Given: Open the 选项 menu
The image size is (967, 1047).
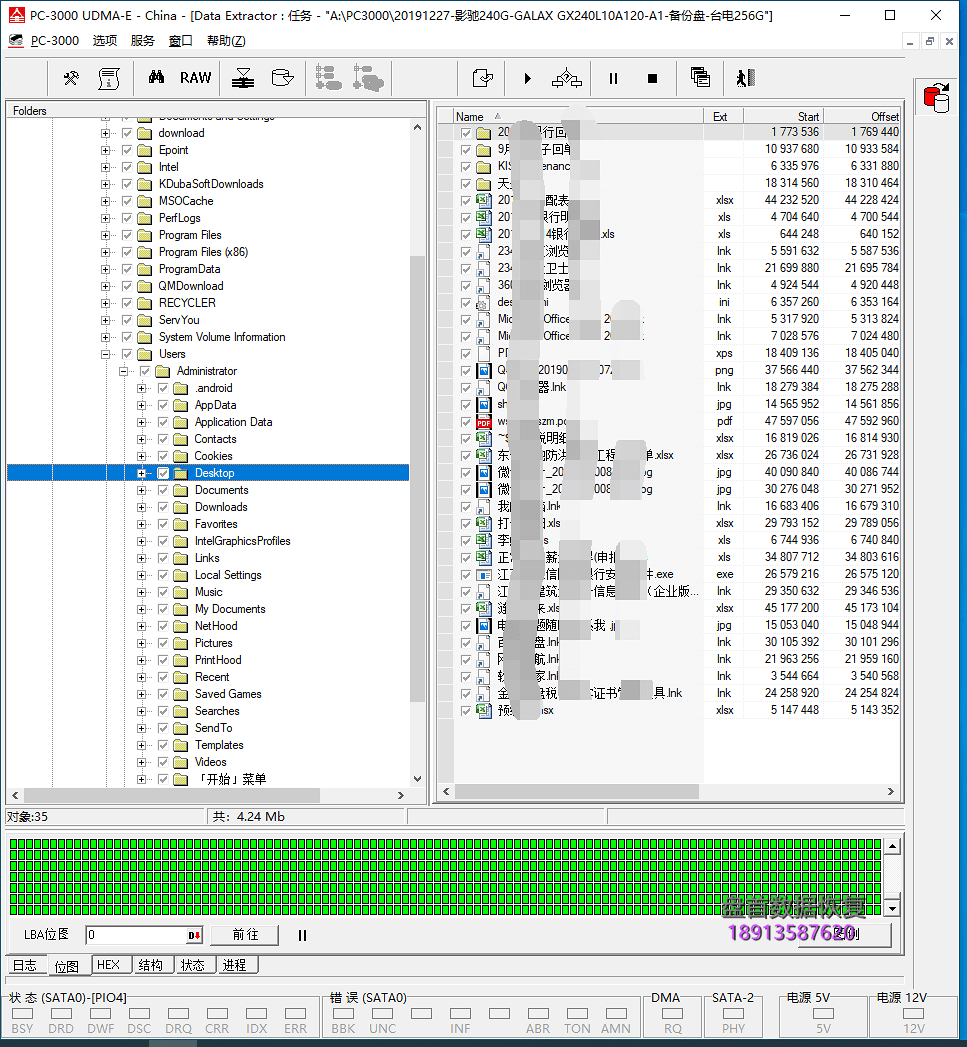Looking at the screenshot, I should [x=105, y=41].
